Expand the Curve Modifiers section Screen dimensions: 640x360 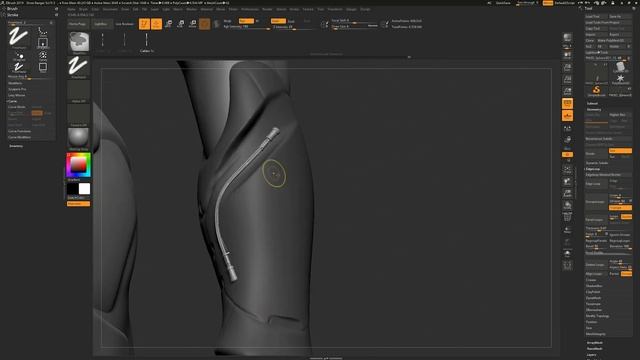point(20,137)
